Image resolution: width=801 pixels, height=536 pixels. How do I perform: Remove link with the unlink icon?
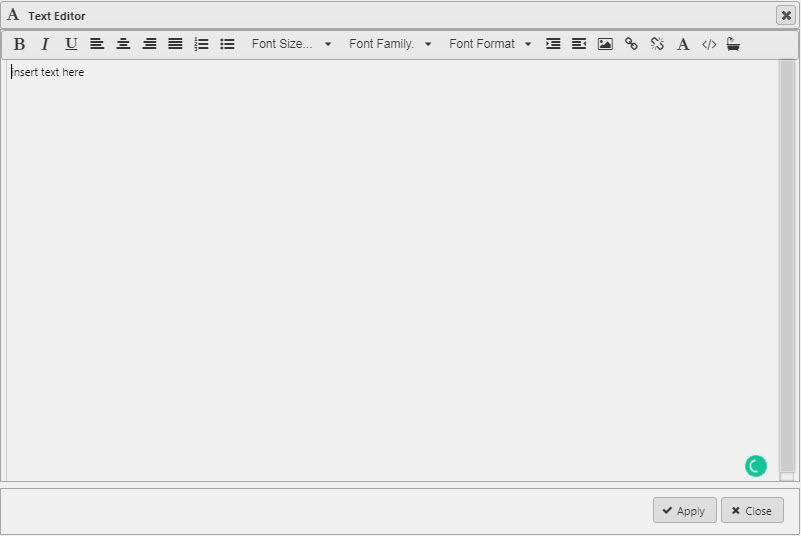[x=657, y=44]
